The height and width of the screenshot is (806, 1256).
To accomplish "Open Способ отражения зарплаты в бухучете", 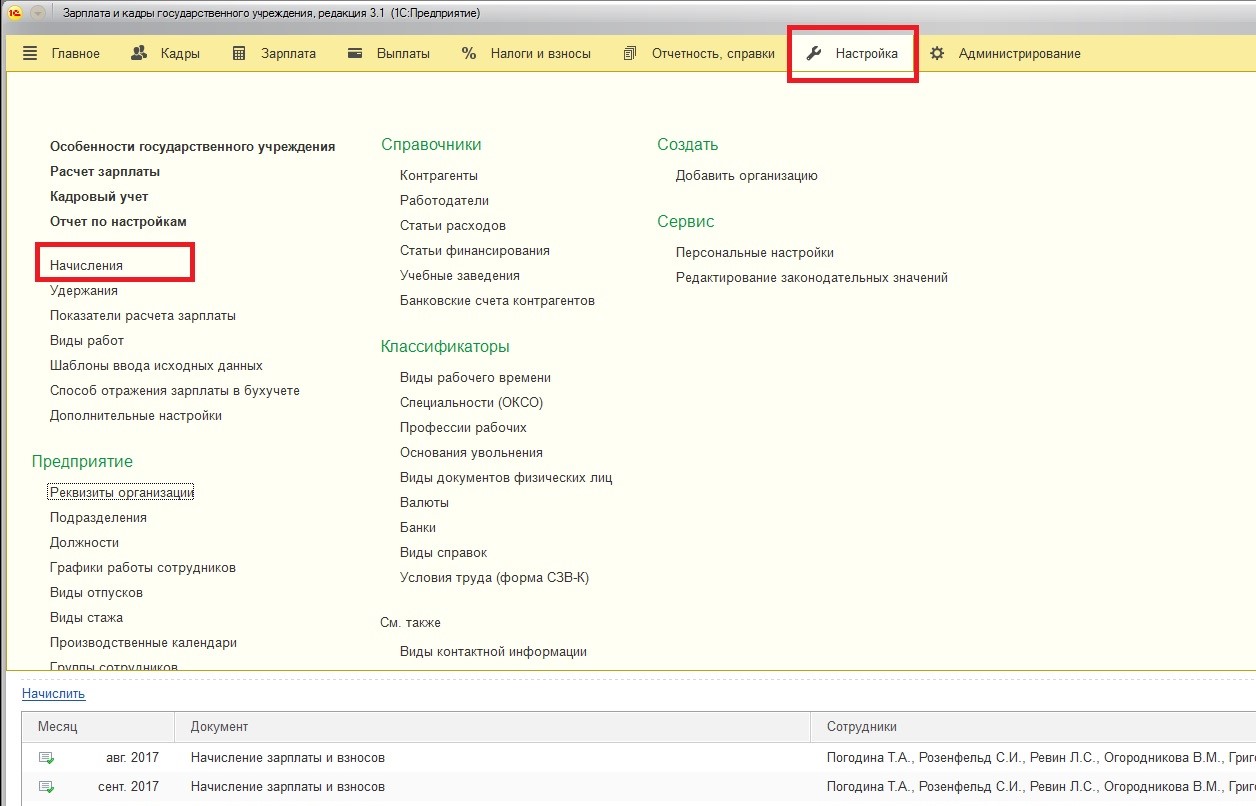I will [x=175, y=390].
